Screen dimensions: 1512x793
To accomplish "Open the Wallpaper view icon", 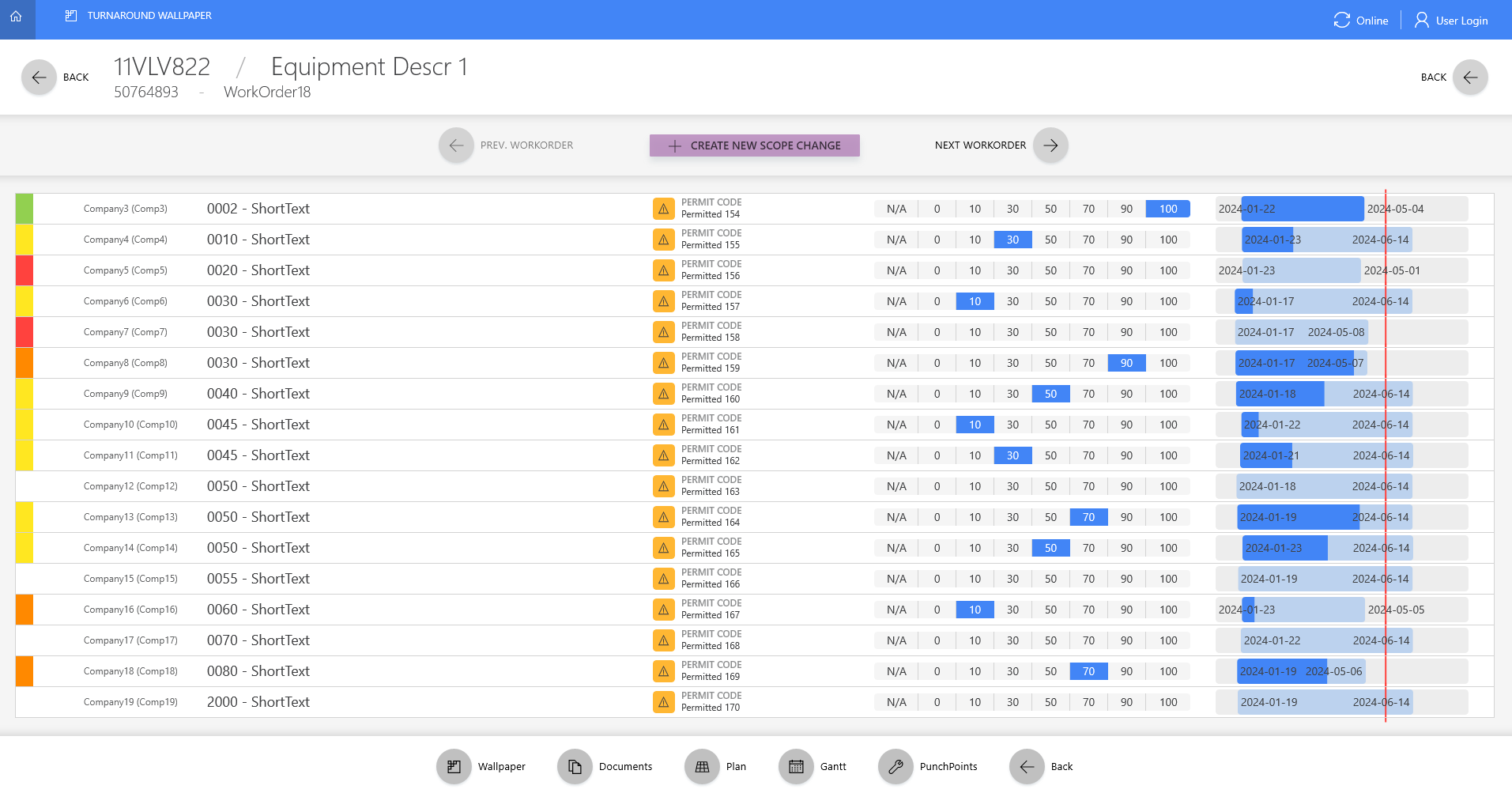I will (x=454, y=766).
